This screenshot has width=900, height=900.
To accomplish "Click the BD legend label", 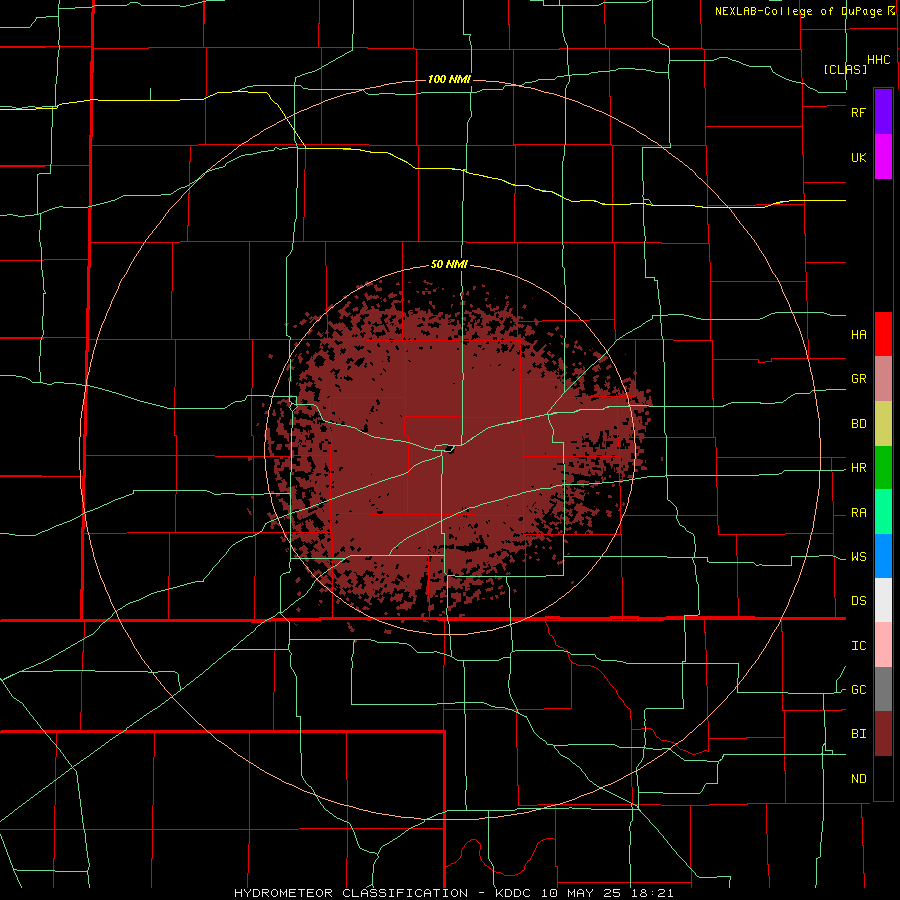I will (858, 424).
